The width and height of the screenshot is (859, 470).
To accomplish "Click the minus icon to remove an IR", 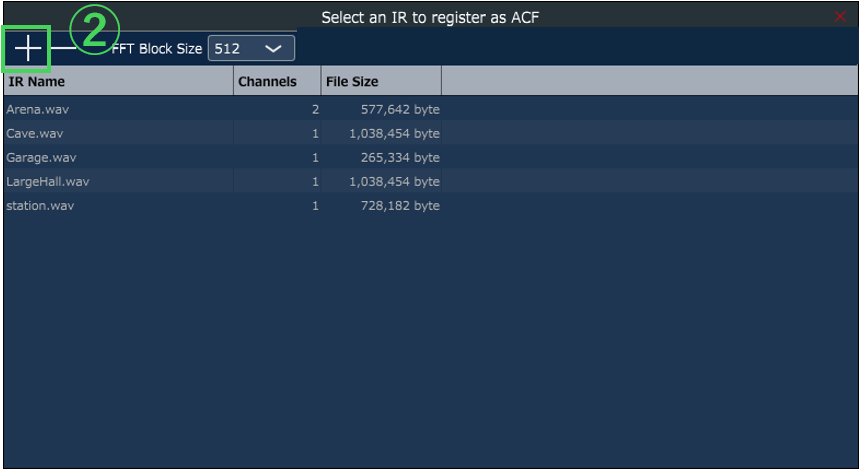I will [64, 48].
